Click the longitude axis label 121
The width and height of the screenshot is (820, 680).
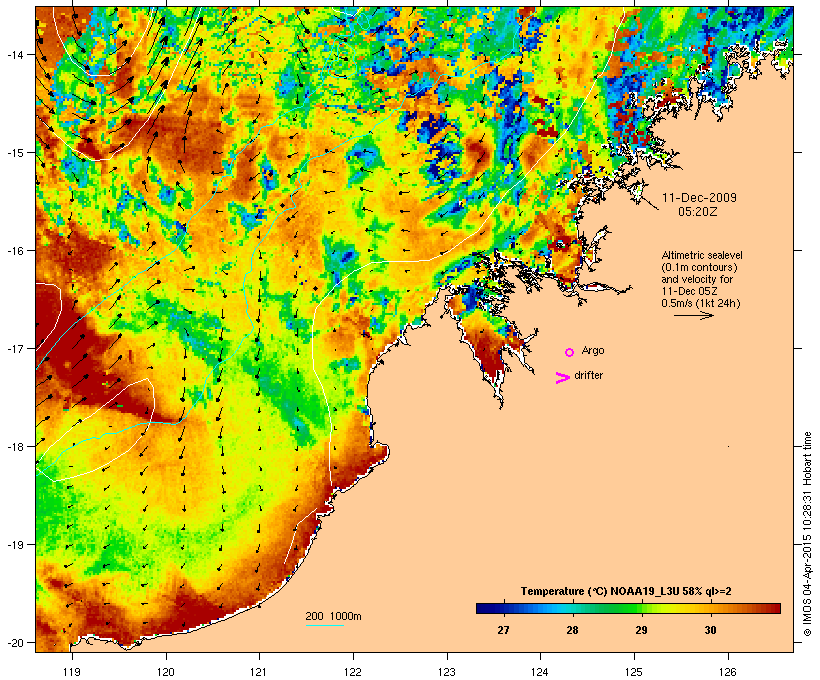259,672
